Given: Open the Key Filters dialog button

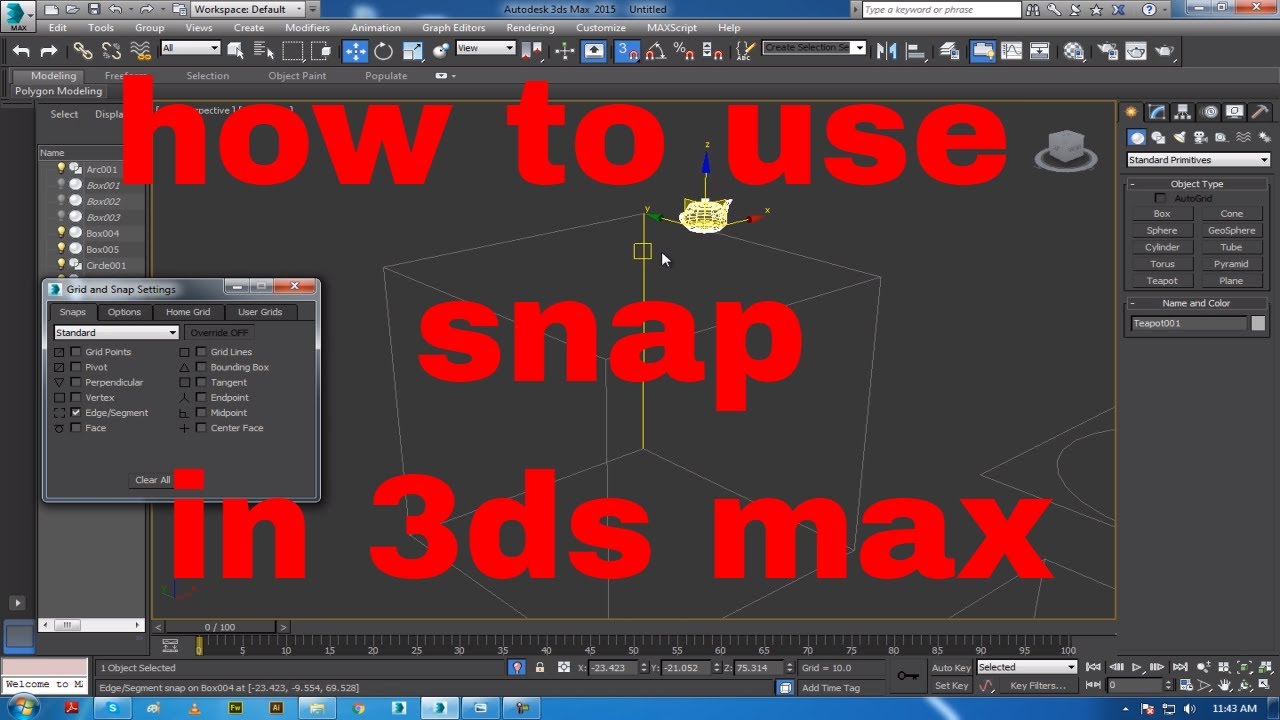Looking at the screenshot, I should tap(1038, 686).
